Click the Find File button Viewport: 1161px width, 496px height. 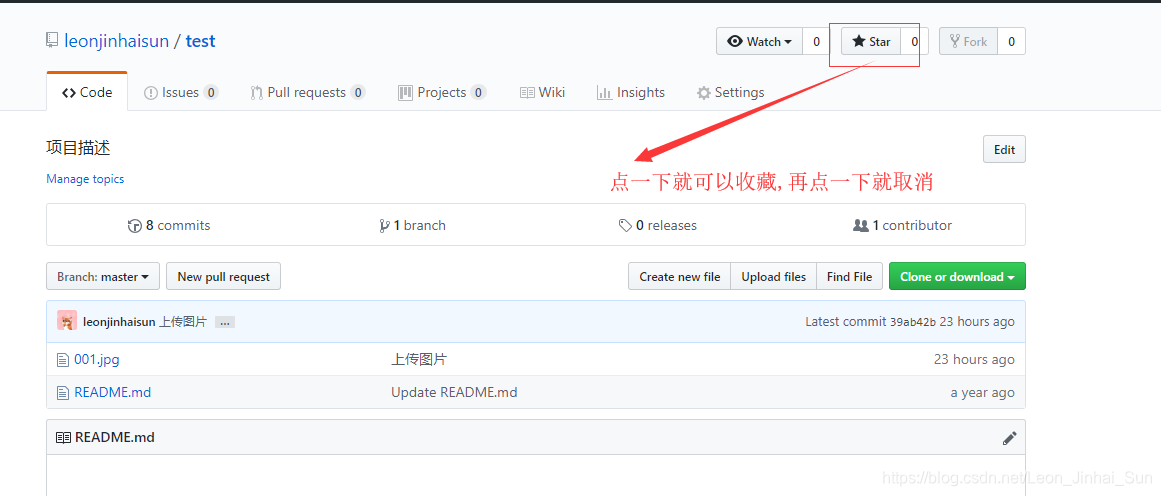(849, 276)
